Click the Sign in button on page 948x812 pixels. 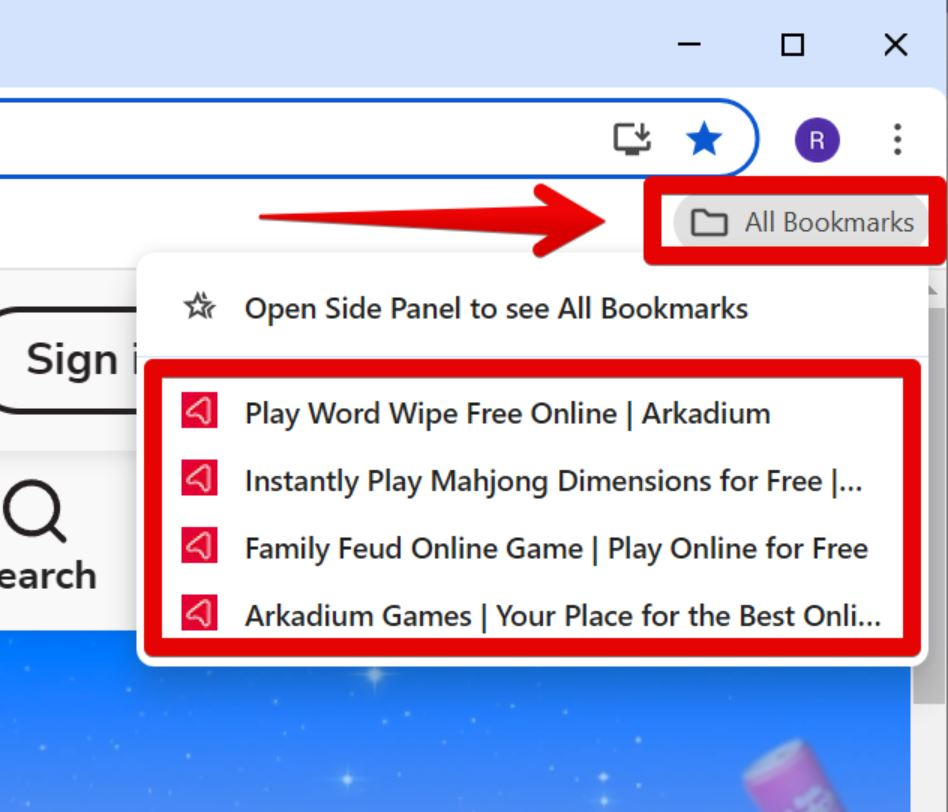(68, 360)
